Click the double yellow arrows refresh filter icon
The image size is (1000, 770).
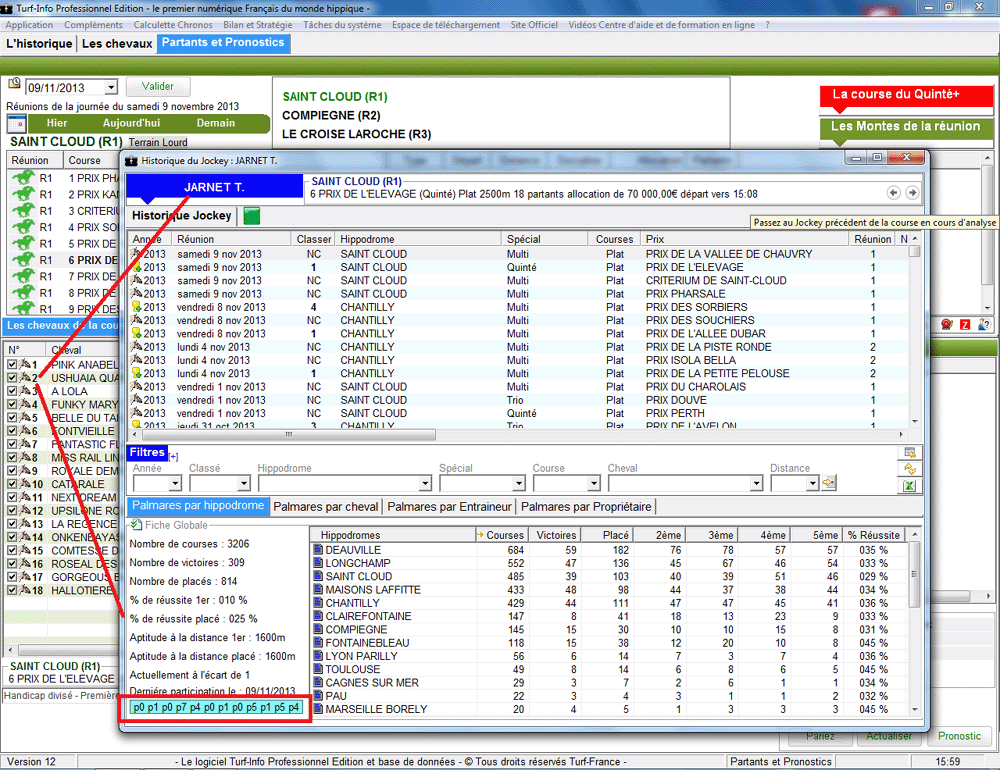(909, 469)
